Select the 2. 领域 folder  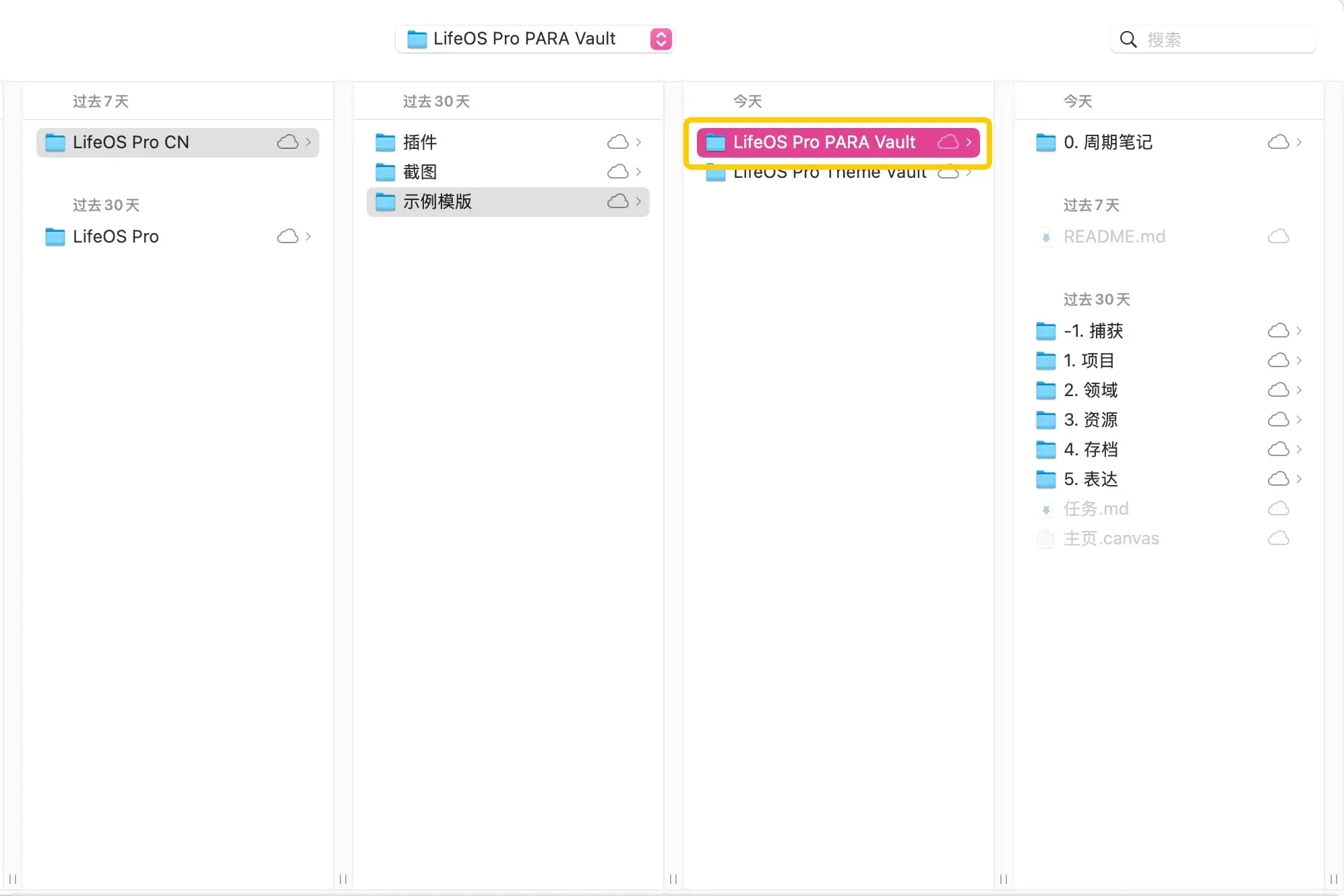tap(1091, 390)
